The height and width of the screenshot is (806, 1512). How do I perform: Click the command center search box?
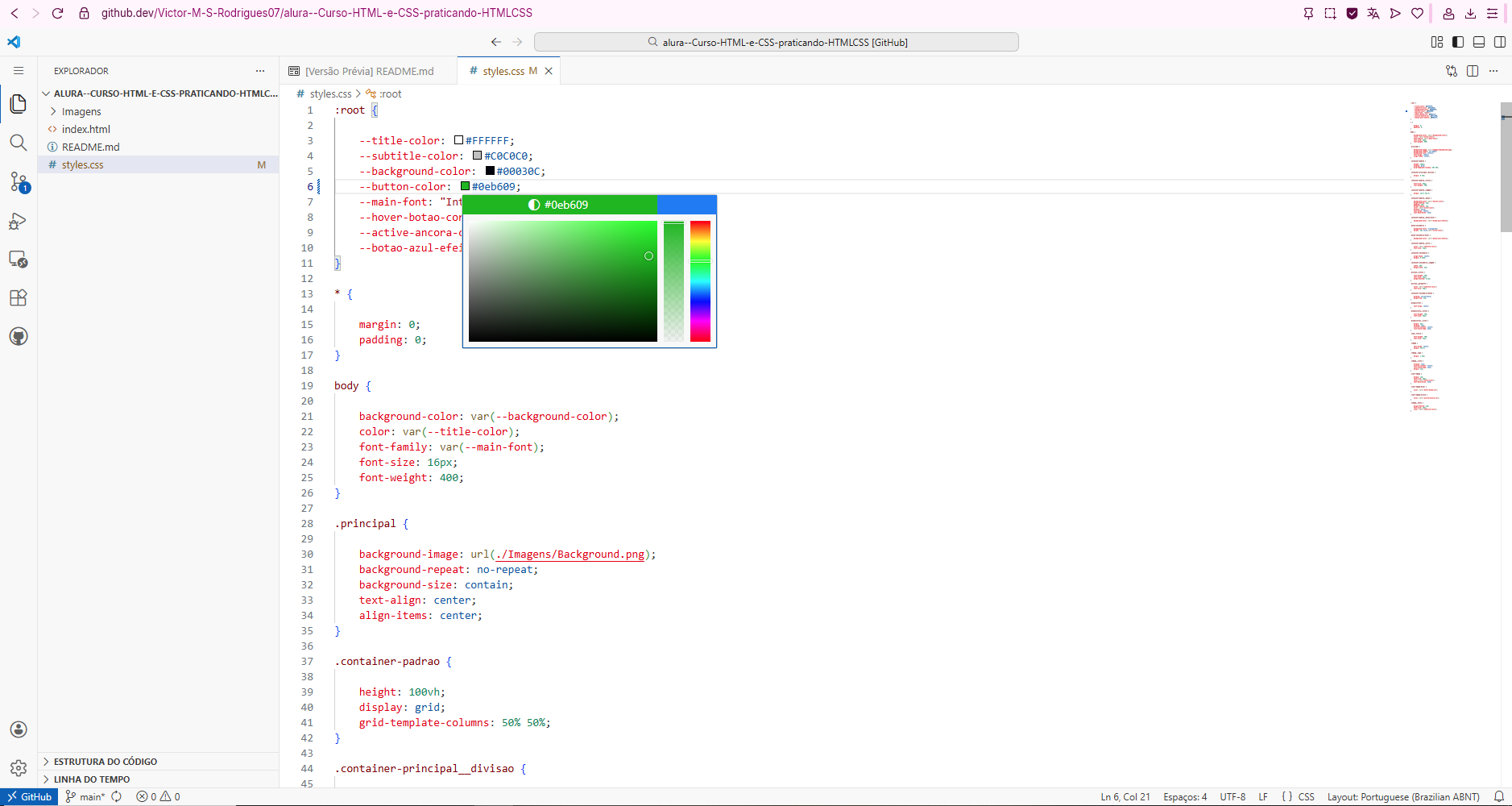[776, 42]
